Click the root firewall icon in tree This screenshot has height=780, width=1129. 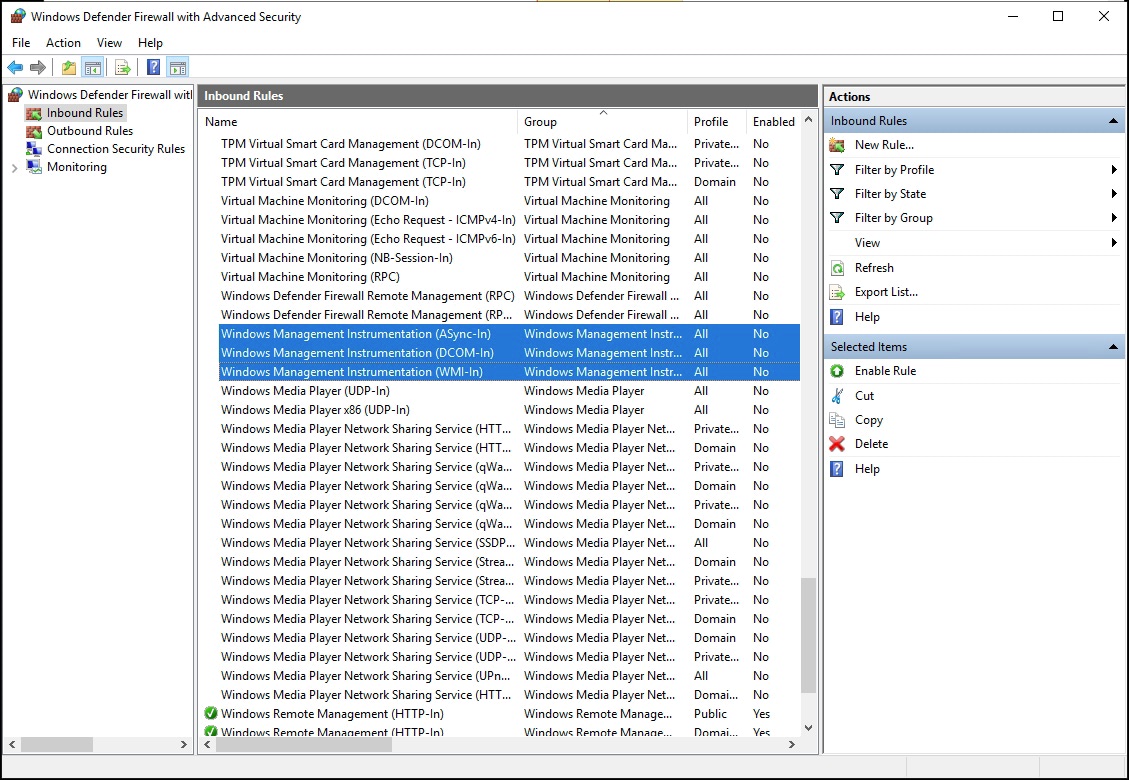[15, 94]
